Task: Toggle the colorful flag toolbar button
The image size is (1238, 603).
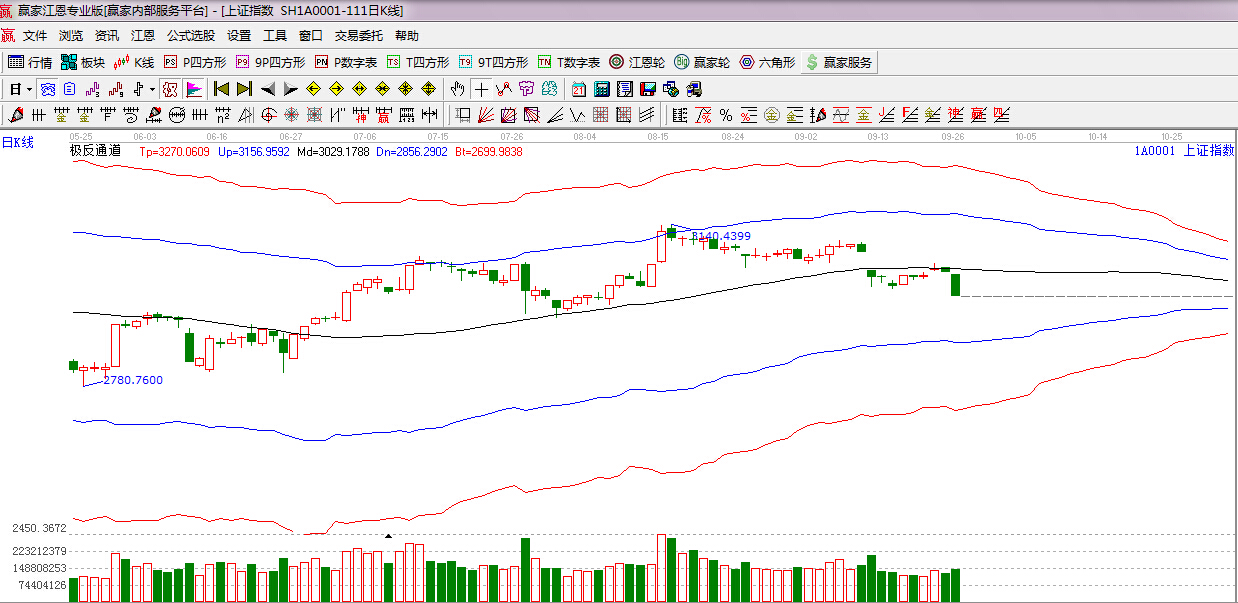Action: [x=193, y=89]
